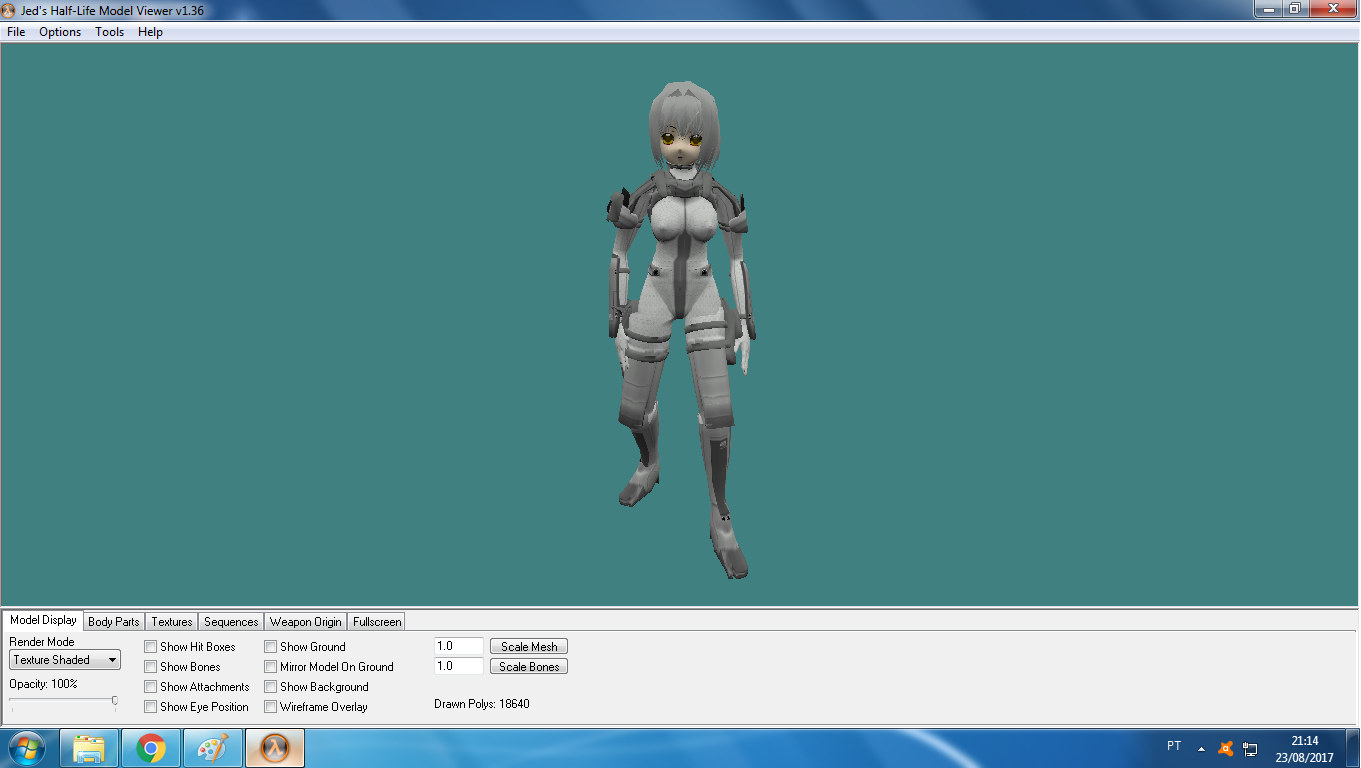The image size is (1361, 768).
Task: Focus the Scale Bones value field
Action: click(x=459, y=667)
